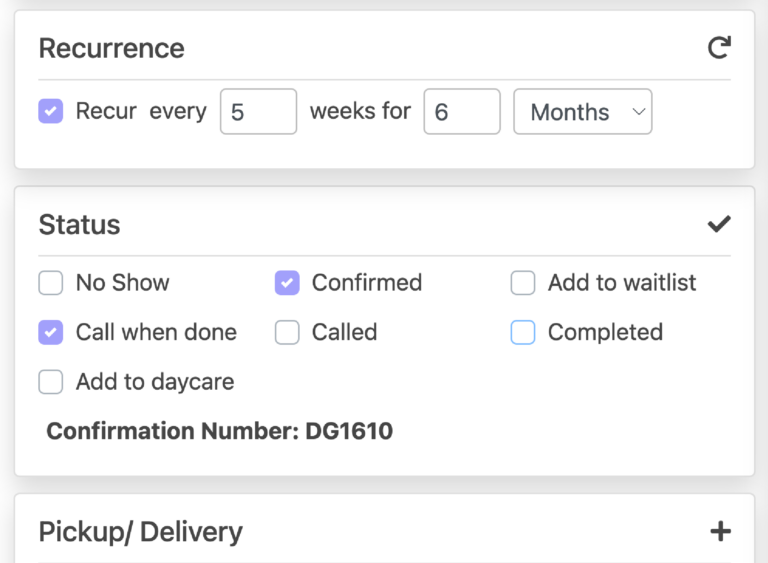Check the Add to daycare checkbox
This screenshot has width=768, height=563.
click(x=51, y=382)
